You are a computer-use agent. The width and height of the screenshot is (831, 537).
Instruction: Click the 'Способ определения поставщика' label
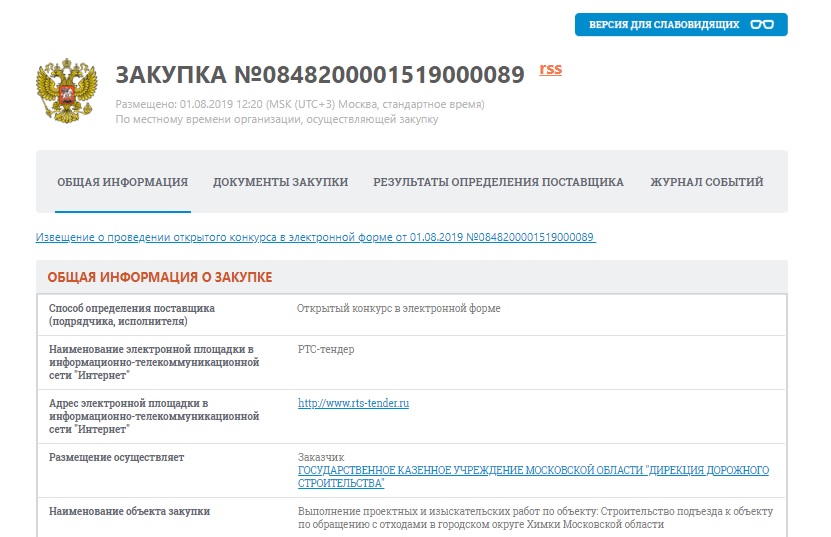(x=132, y=314)
